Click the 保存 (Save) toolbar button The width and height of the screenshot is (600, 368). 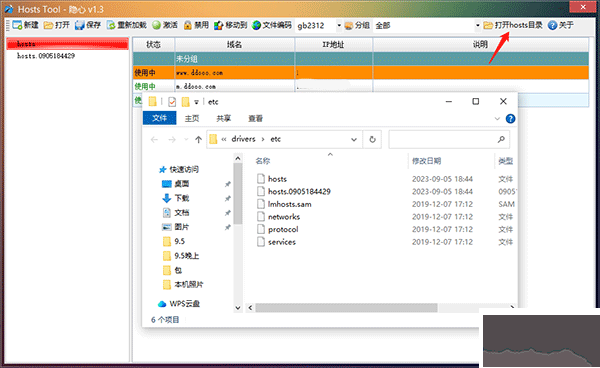pyautogui.click(x=88, y=25)
